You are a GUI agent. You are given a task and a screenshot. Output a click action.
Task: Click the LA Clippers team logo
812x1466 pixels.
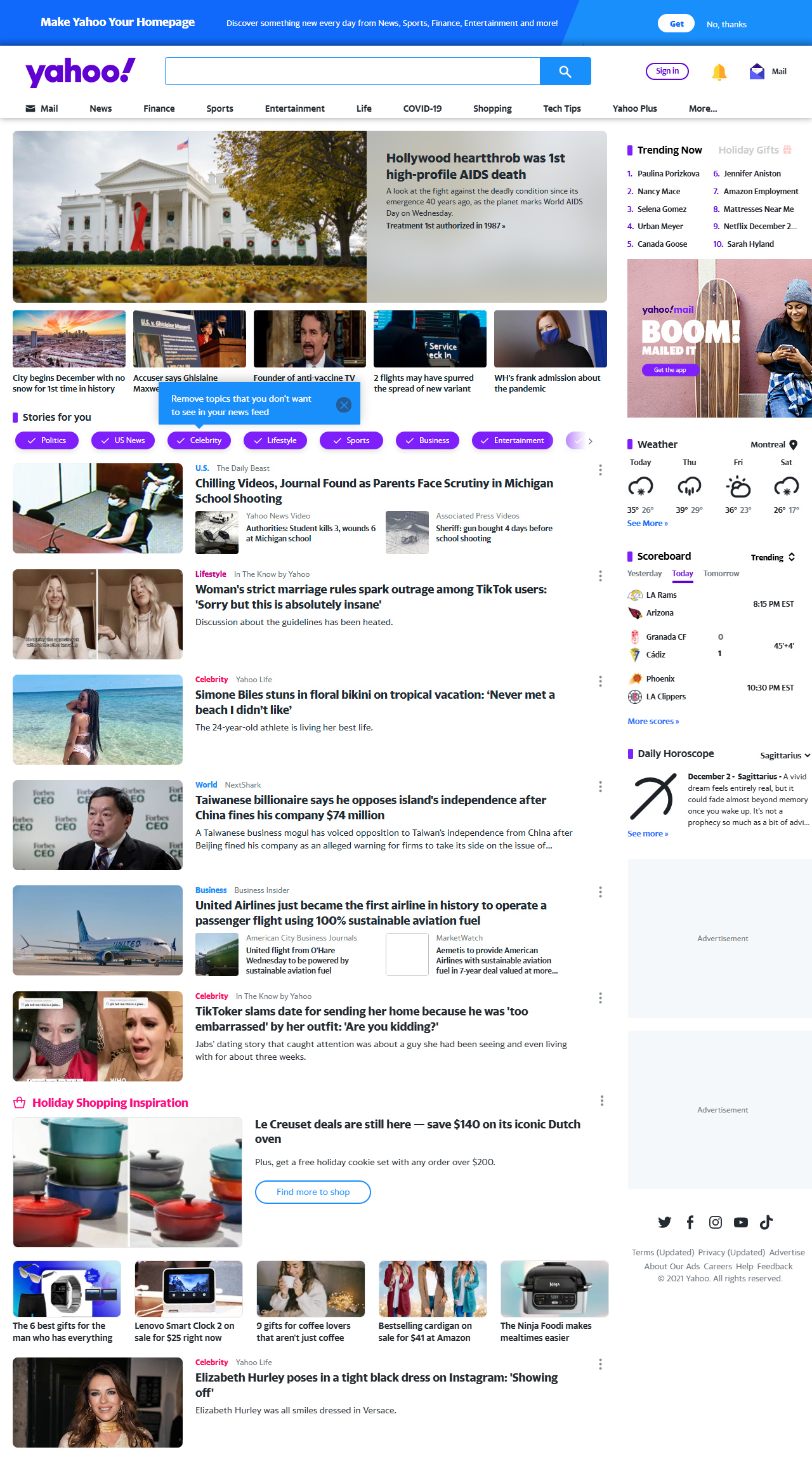pos(635,697)
